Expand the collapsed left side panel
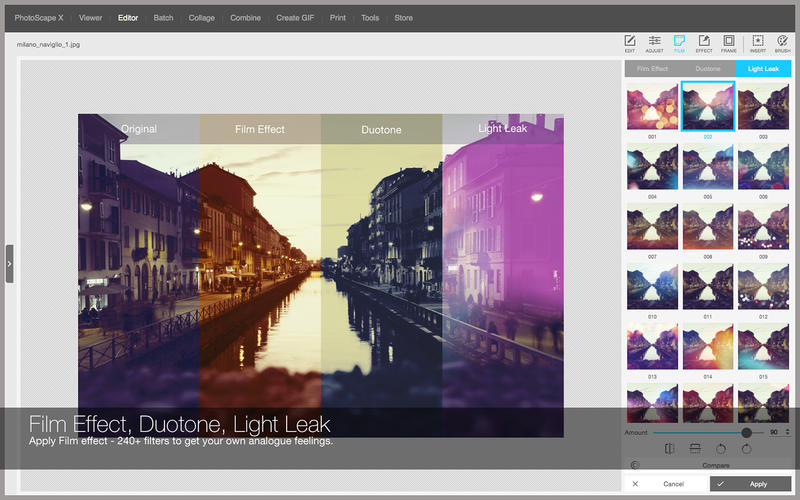Image resolution: width=800 pixels, height=500 pixels. click(x=9, y=264)
